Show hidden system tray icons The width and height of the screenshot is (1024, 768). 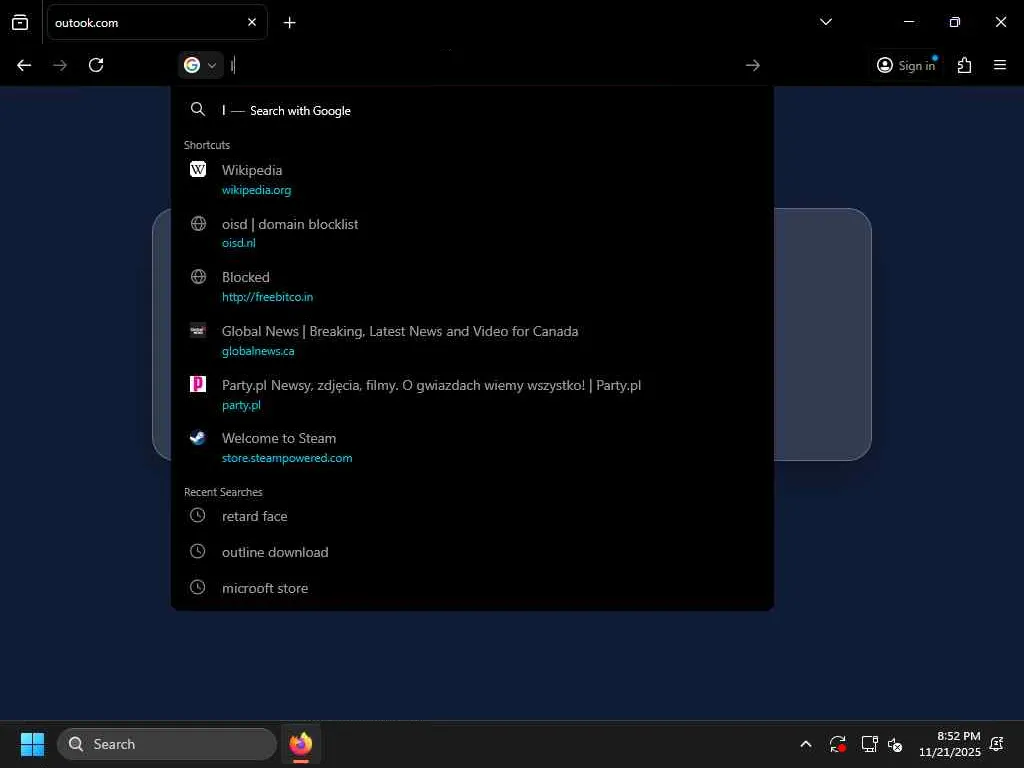806,744
